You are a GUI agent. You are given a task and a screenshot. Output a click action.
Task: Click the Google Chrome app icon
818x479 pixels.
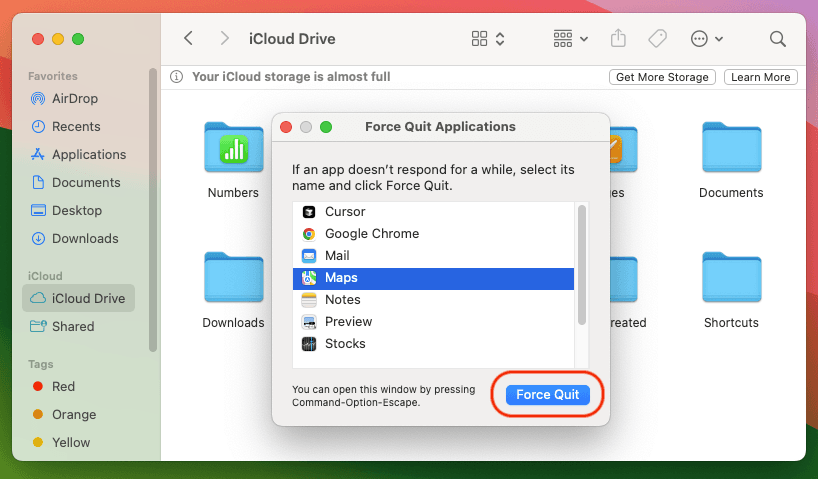pos(309,234)
